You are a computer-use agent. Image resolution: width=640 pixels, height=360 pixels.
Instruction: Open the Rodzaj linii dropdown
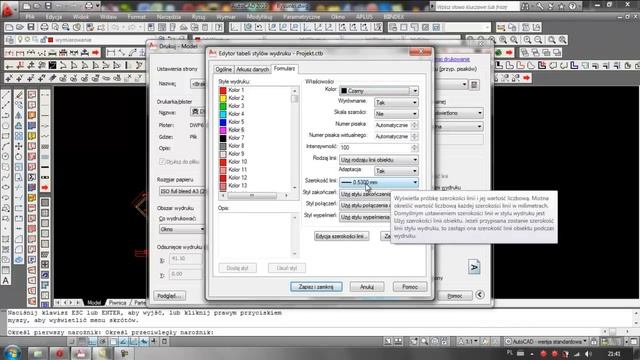(x=379, y=160)
